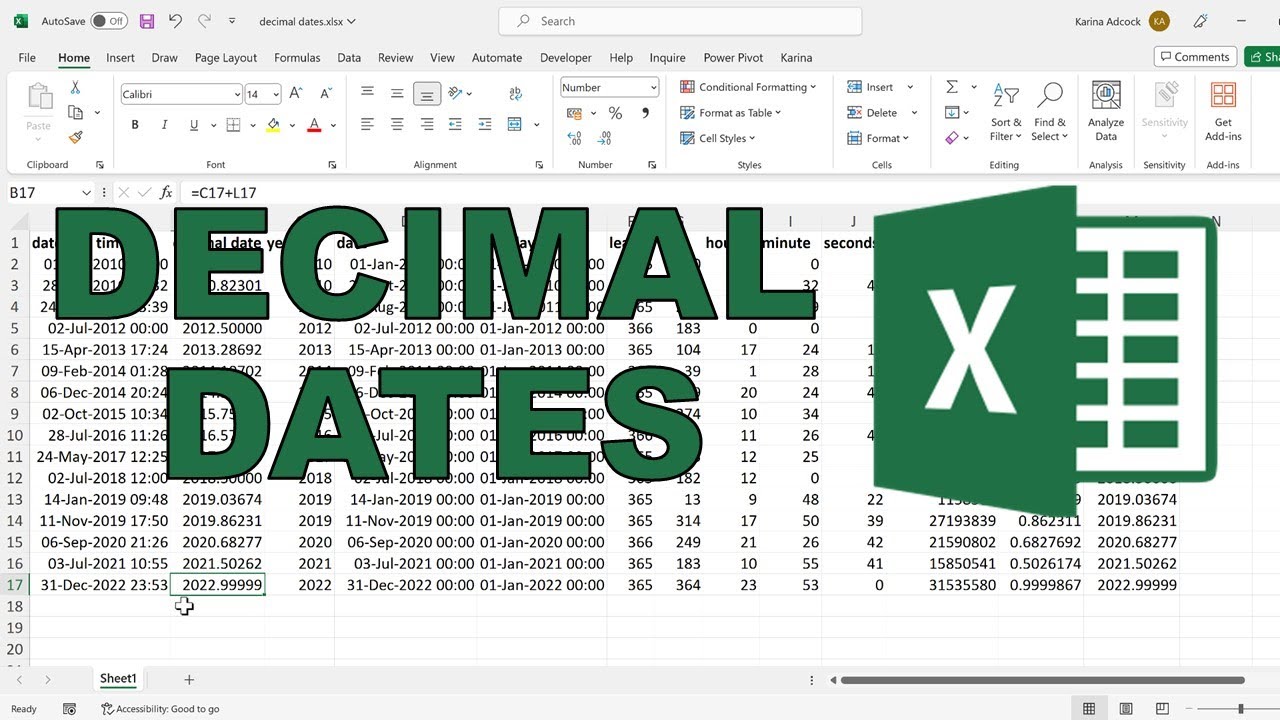Screen dimensions: 1280x720
Task: Click Wrap Text icon
Action: (x=515, y=92)
